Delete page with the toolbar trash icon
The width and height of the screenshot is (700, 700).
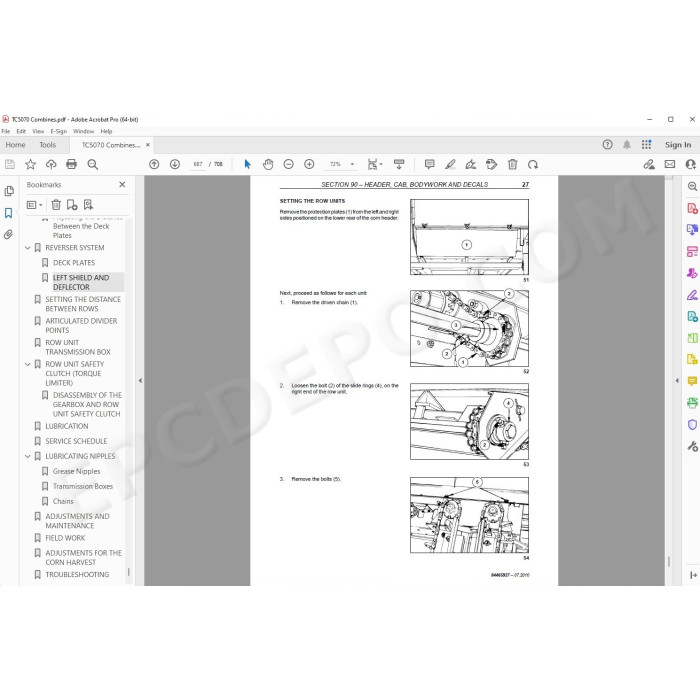pyautogui.click(x=512, y=164)
